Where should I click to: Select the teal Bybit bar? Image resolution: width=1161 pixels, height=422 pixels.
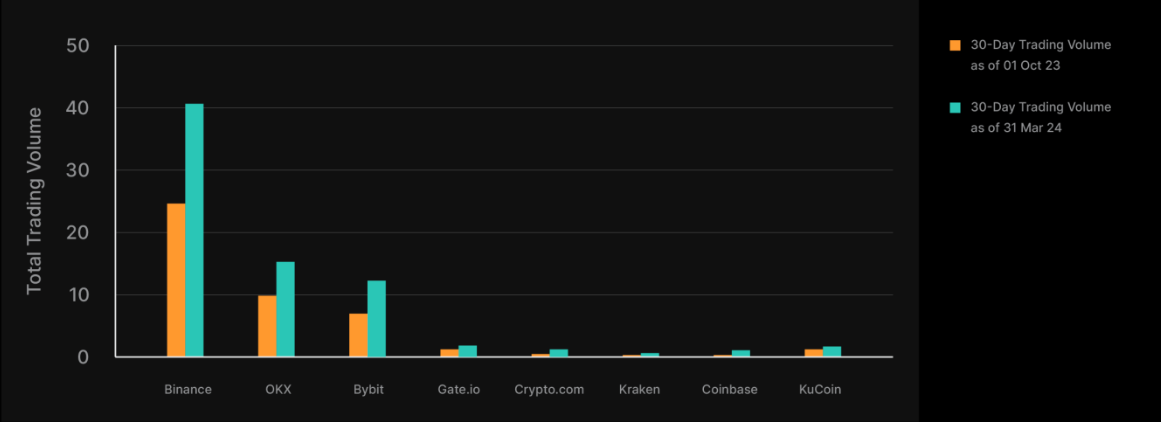click(376, 318)
